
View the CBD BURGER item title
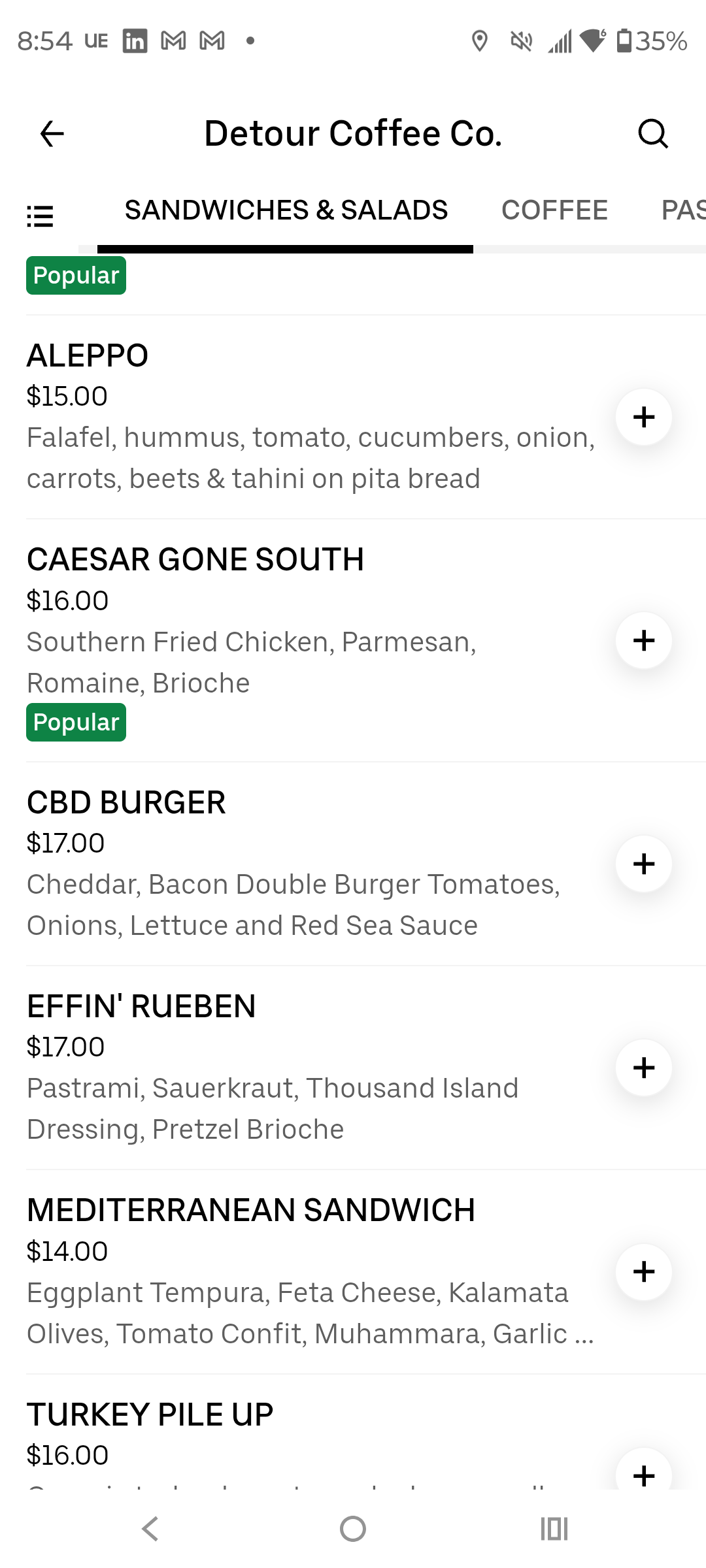click(126, 803)
